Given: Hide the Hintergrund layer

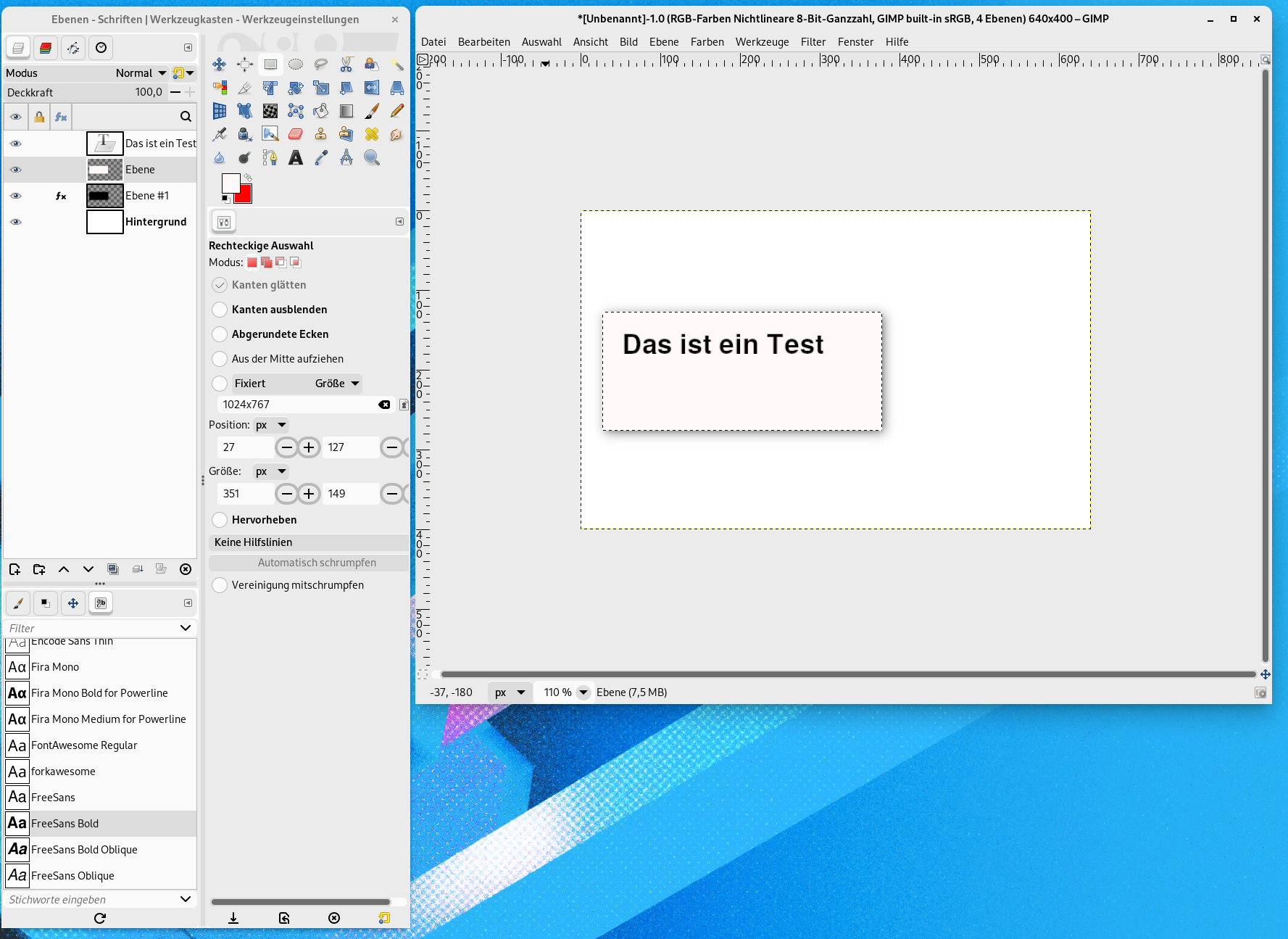Looking at the screenshot, I should (x=15, y=222).
